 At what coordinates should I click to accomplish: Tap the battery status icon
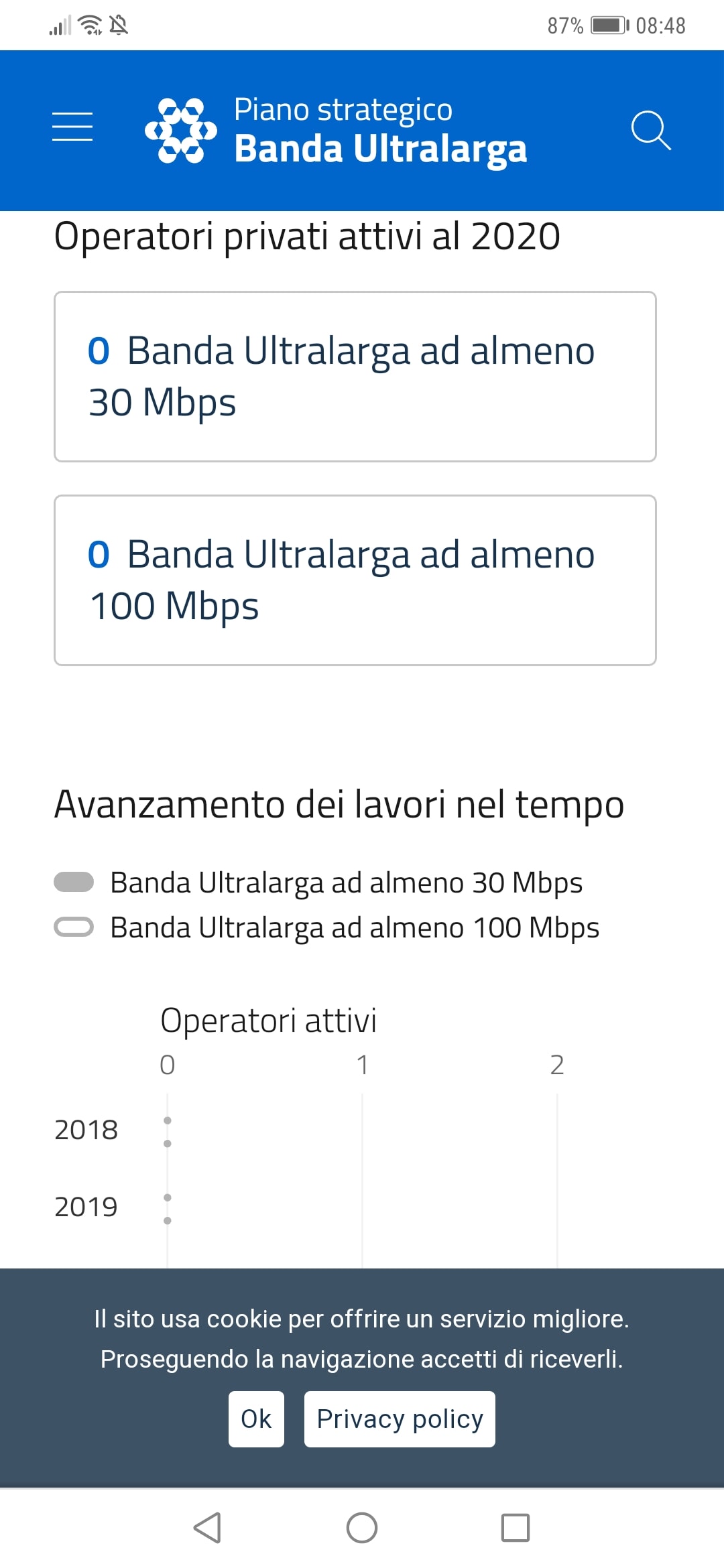609,25
